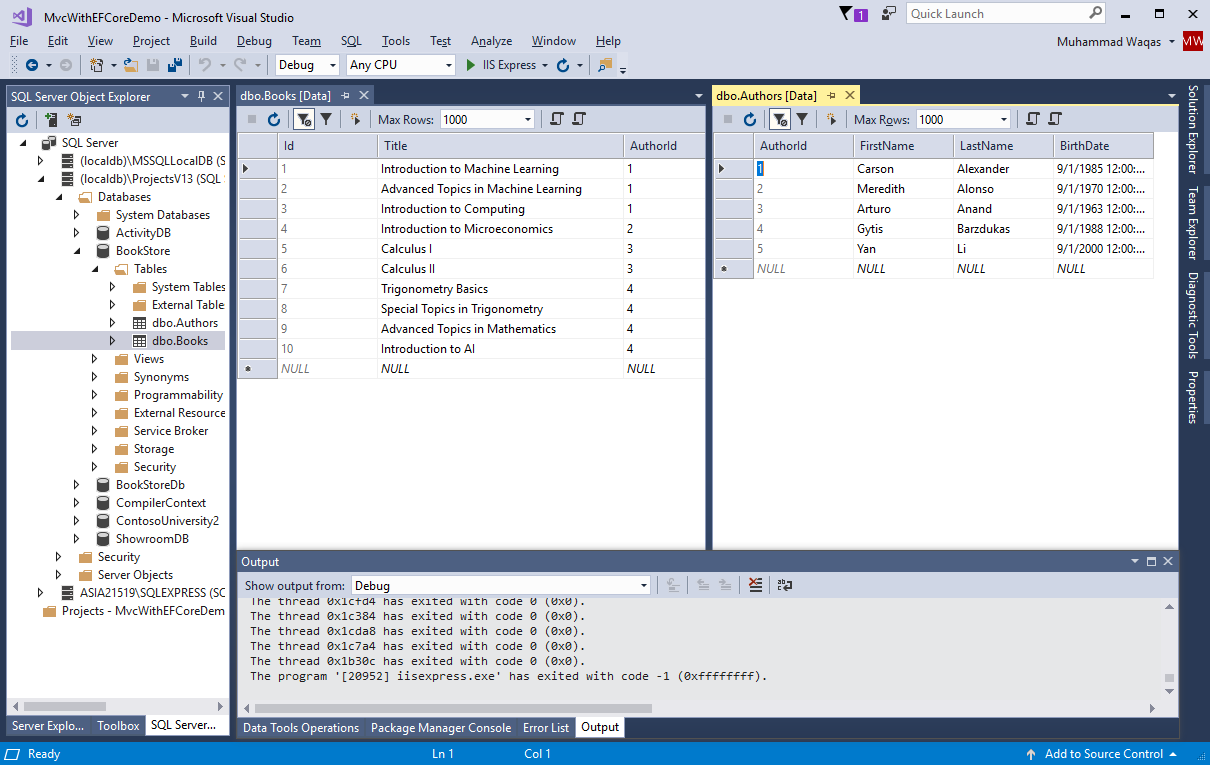
Task: Click the 'Trigonometry Basics' title cell
Action: [x=500, y=289]
